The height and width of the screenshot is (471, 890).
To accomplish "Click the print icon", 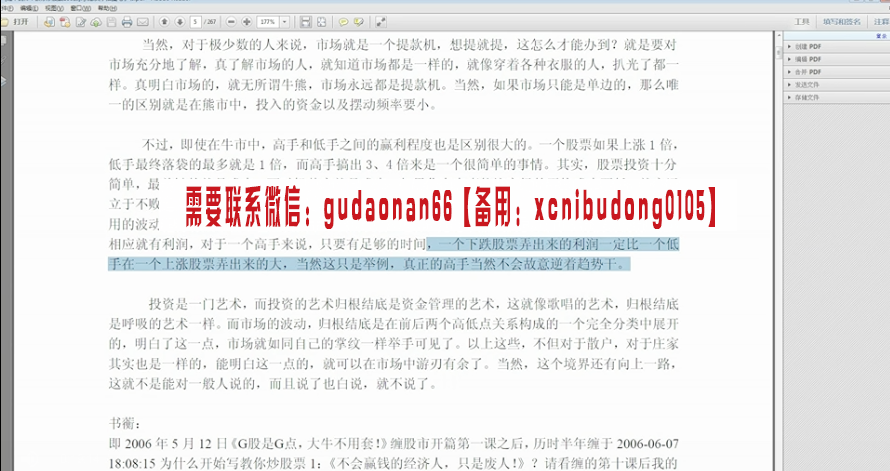I will pos(127,22).
